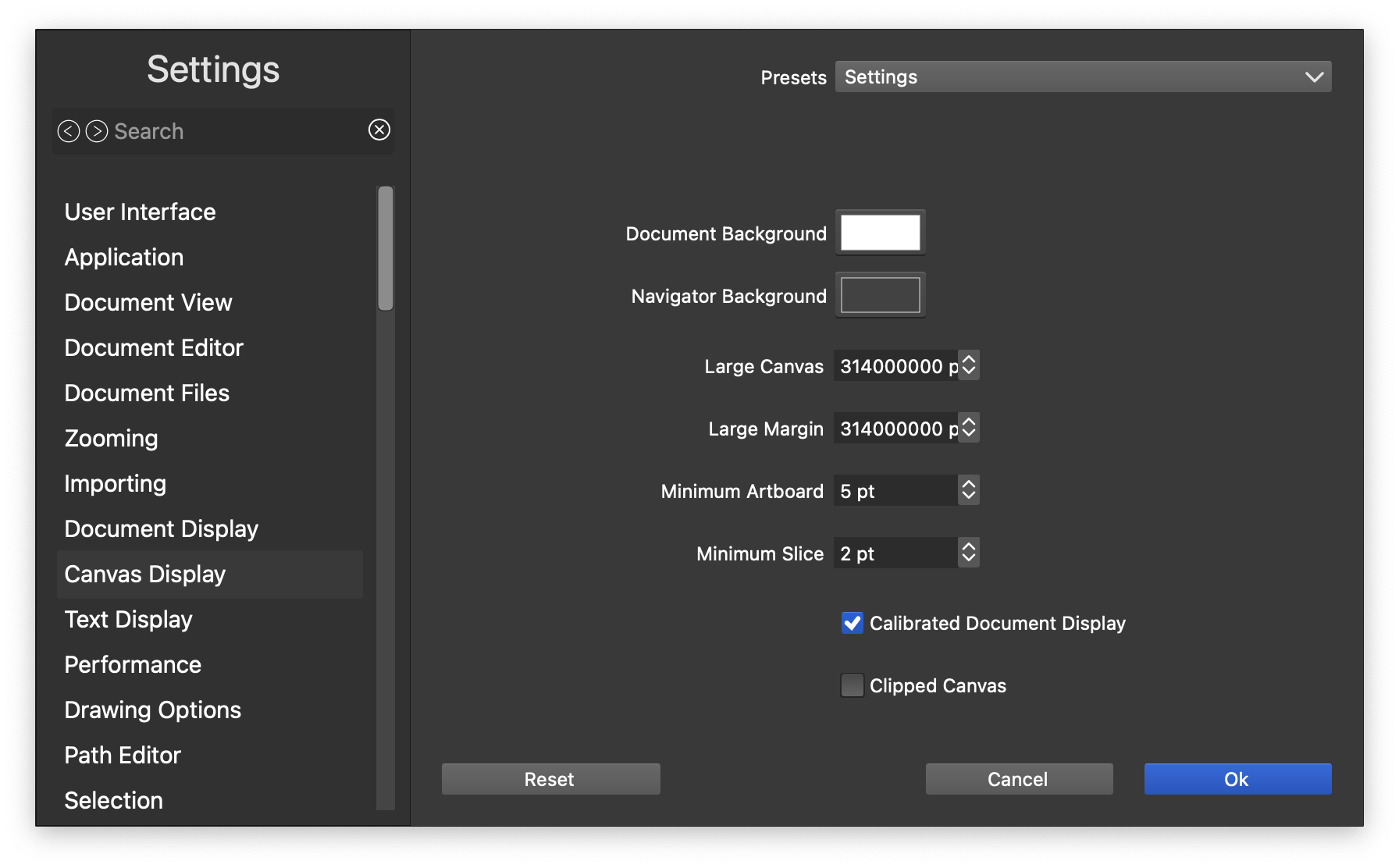Disable Calibrated Document Display checkbox

tap(852, 623)
